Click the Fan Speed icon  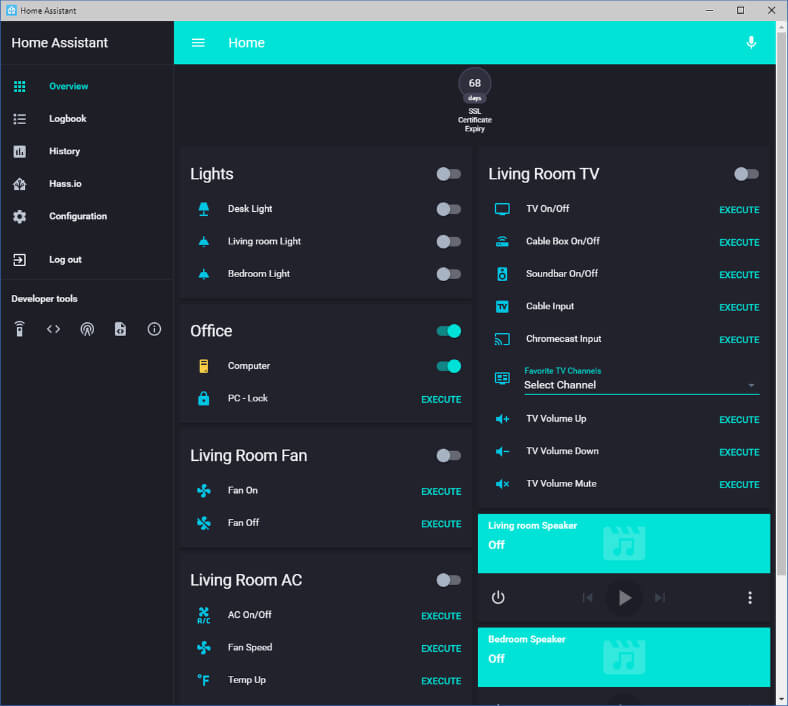204,648
